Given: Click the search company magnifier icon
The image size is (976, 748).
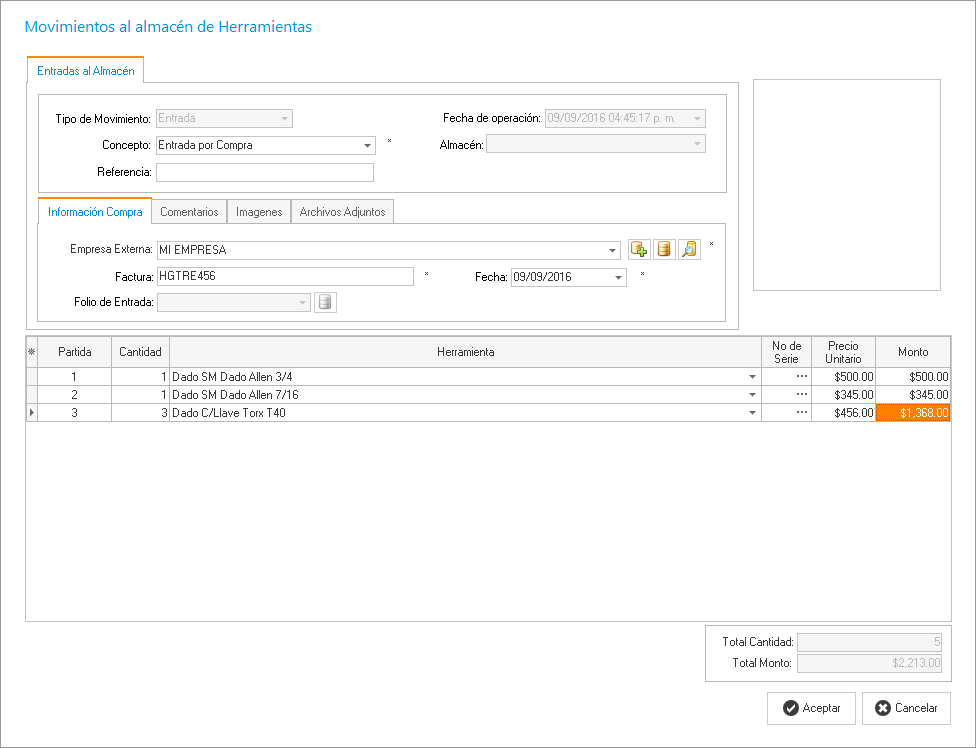Looking at the screenshot, I should pyautogui.click(x=689, y=250).
